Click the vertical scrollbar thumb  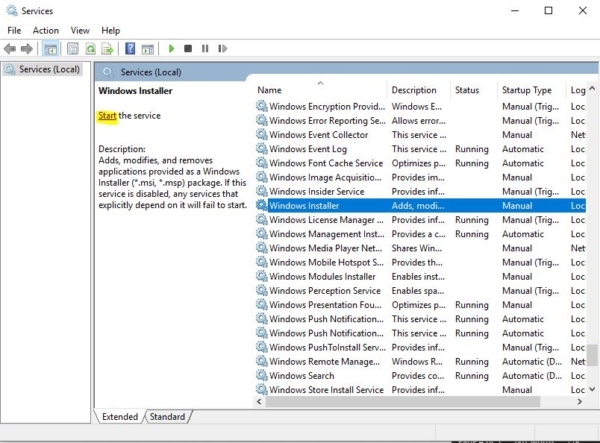point(592,355)
